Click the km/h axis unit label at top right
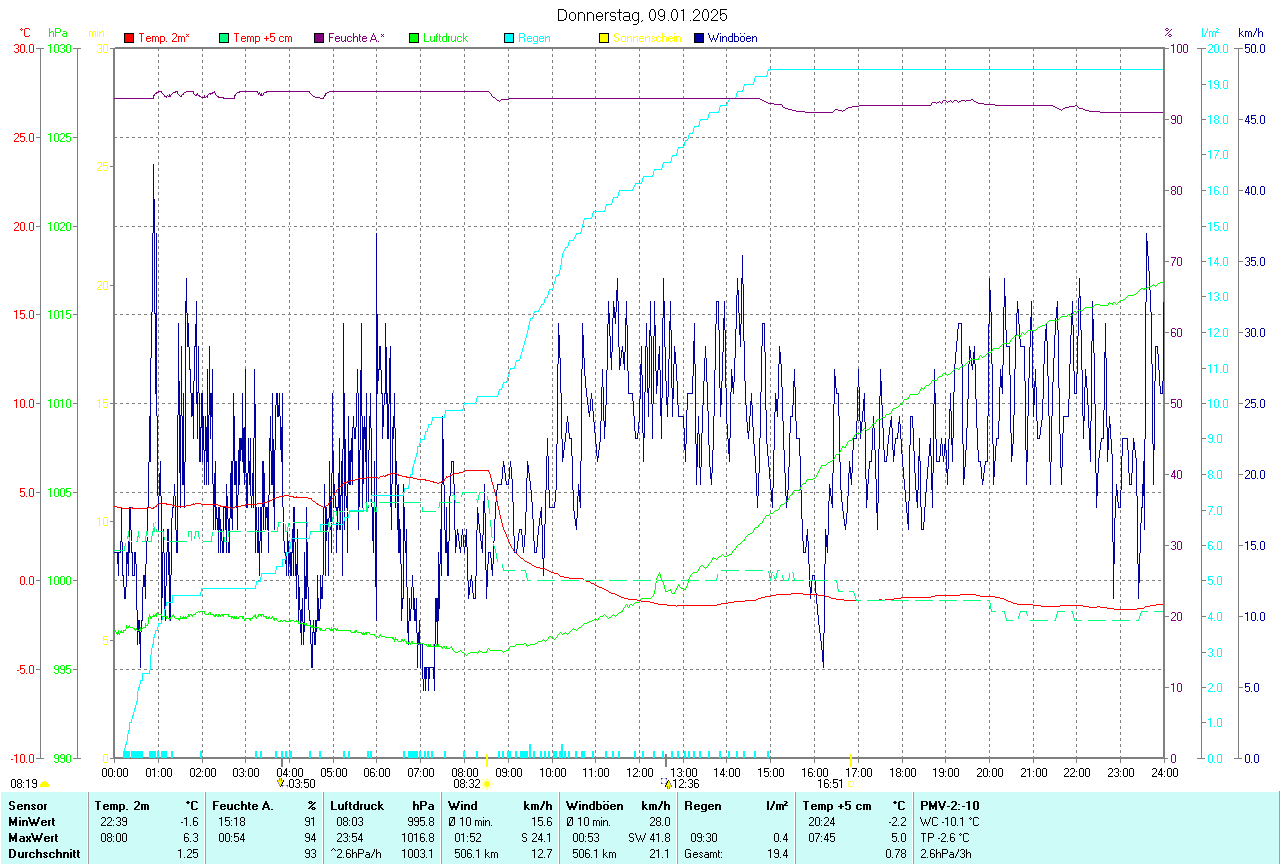This screenshot has width=1280, height=864. 1251,33
